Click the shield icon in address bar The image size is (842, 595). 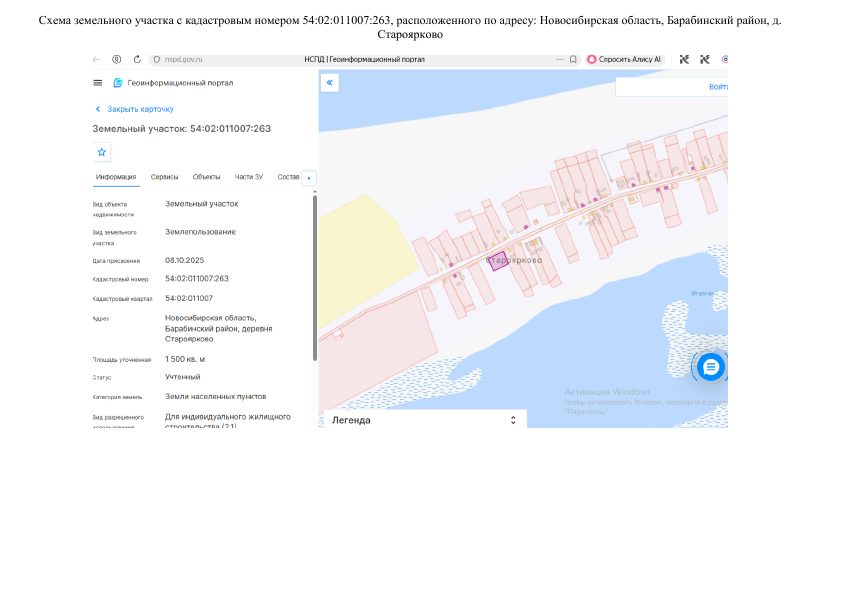(x=157, y=60)
